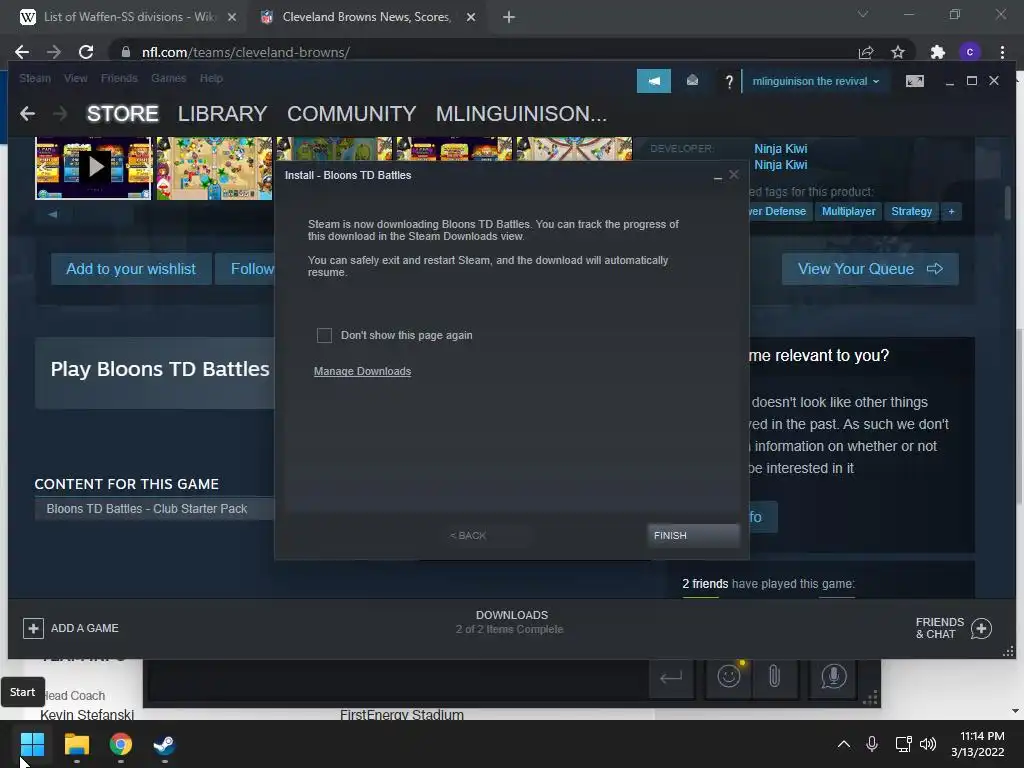
Task: Open Chrome extensions puzzle icon
Action: [x=937, y=52]
